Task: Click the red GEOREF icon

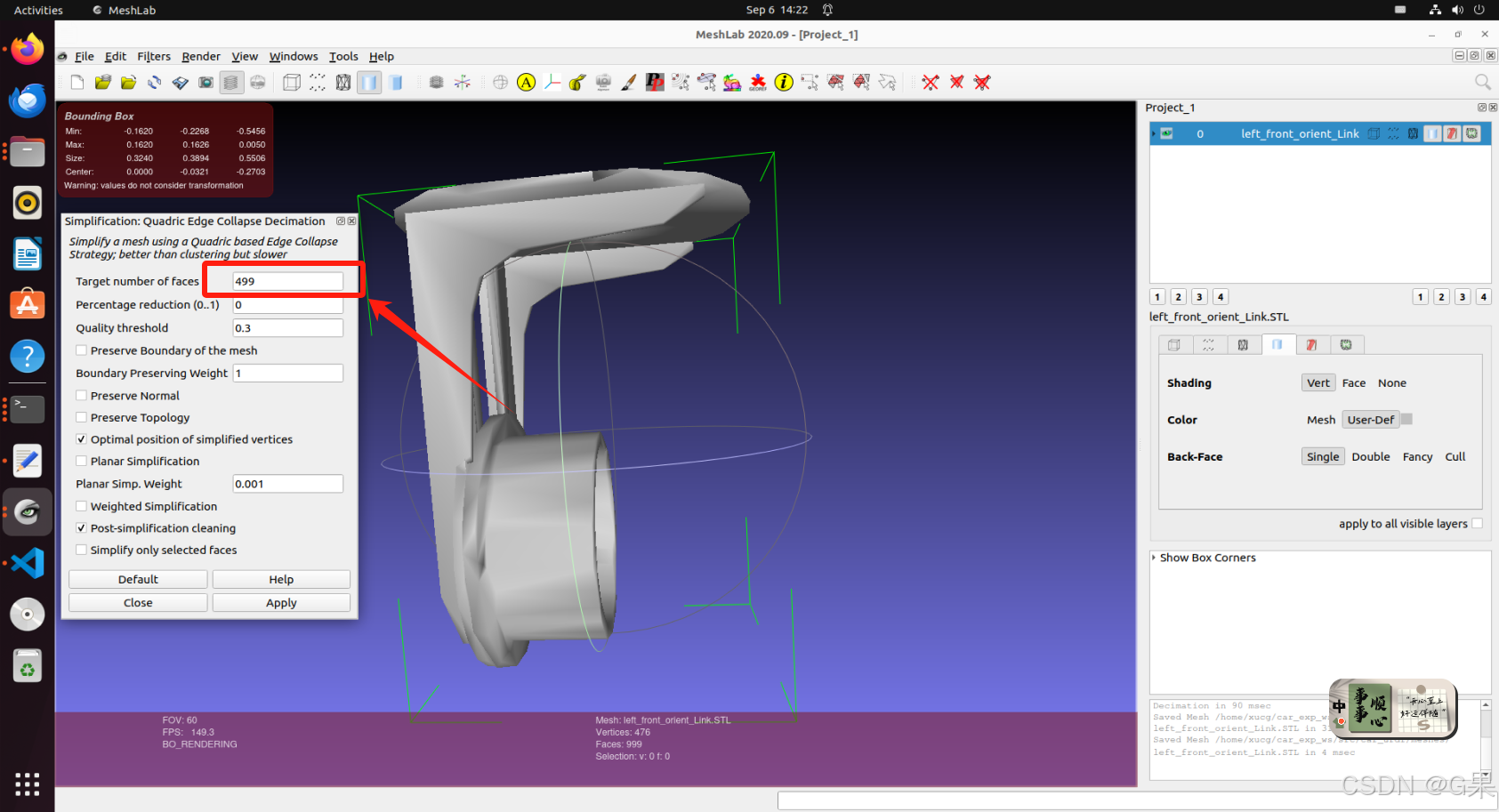Action: 758,83
